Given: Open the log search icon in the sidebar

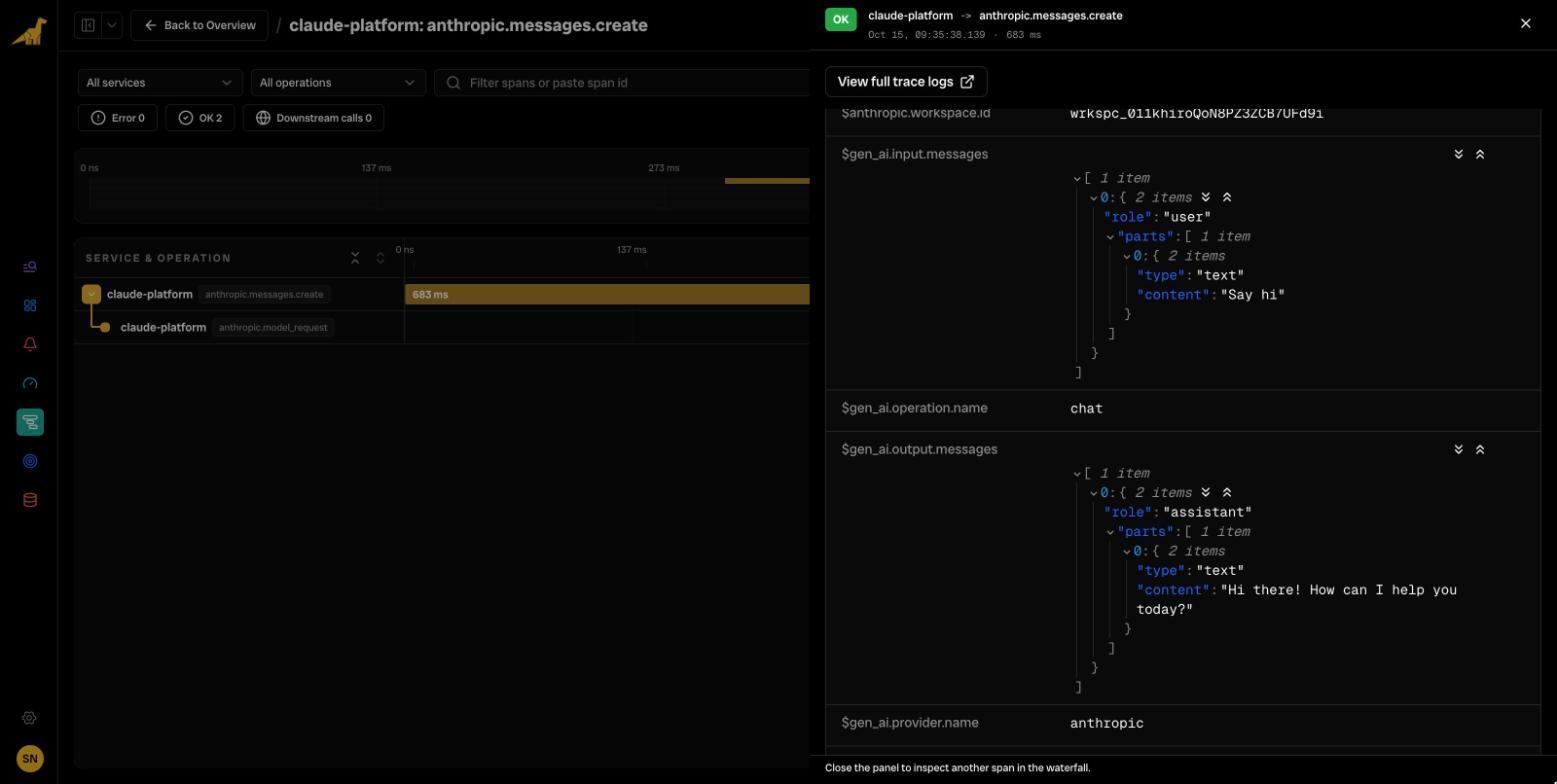Looking at the screenshot, I should click(30, 267).
